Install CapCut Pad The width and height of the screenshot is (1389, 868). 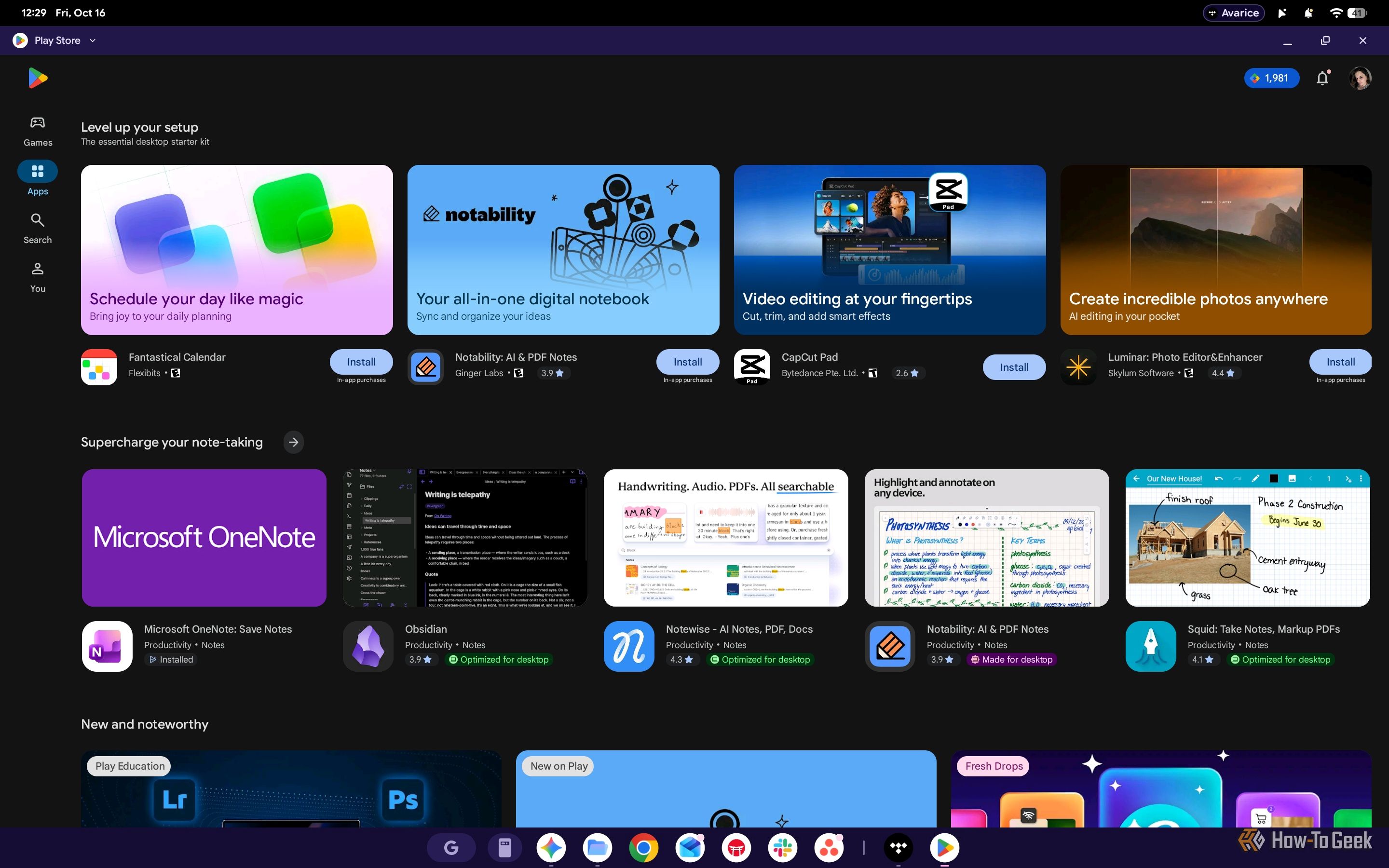pos(1014,367)
